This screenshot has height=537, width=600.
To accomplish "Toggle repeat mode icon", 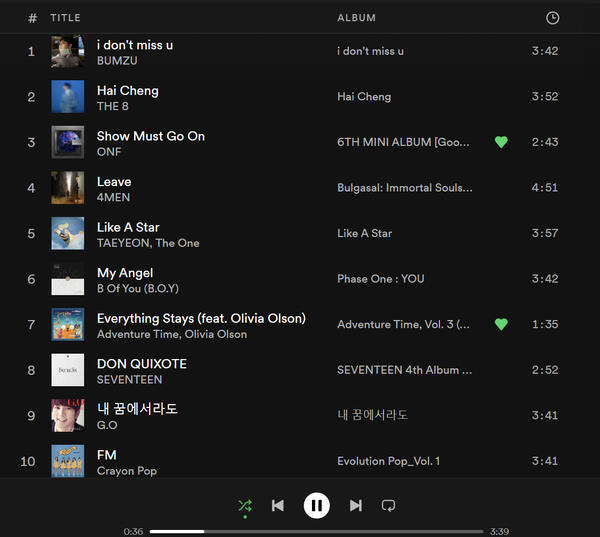I will (388, 506).
